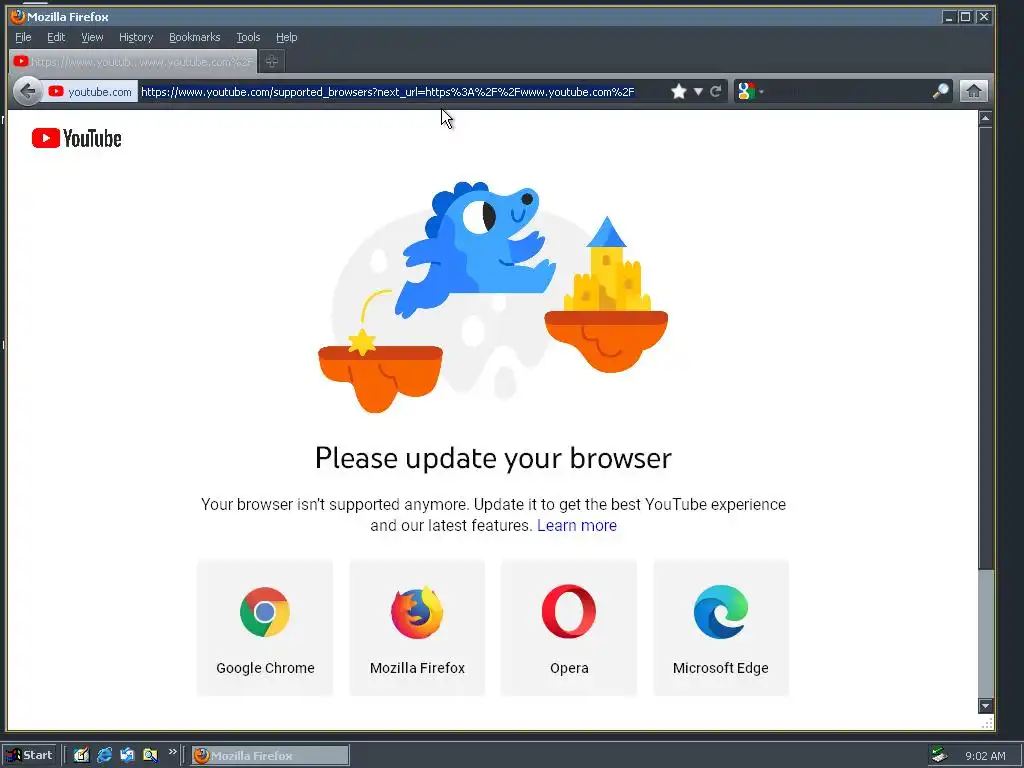The height and width of the screenshot is (768, 1024).
Task: Click the system tray network icon
Action: (940, 756)
